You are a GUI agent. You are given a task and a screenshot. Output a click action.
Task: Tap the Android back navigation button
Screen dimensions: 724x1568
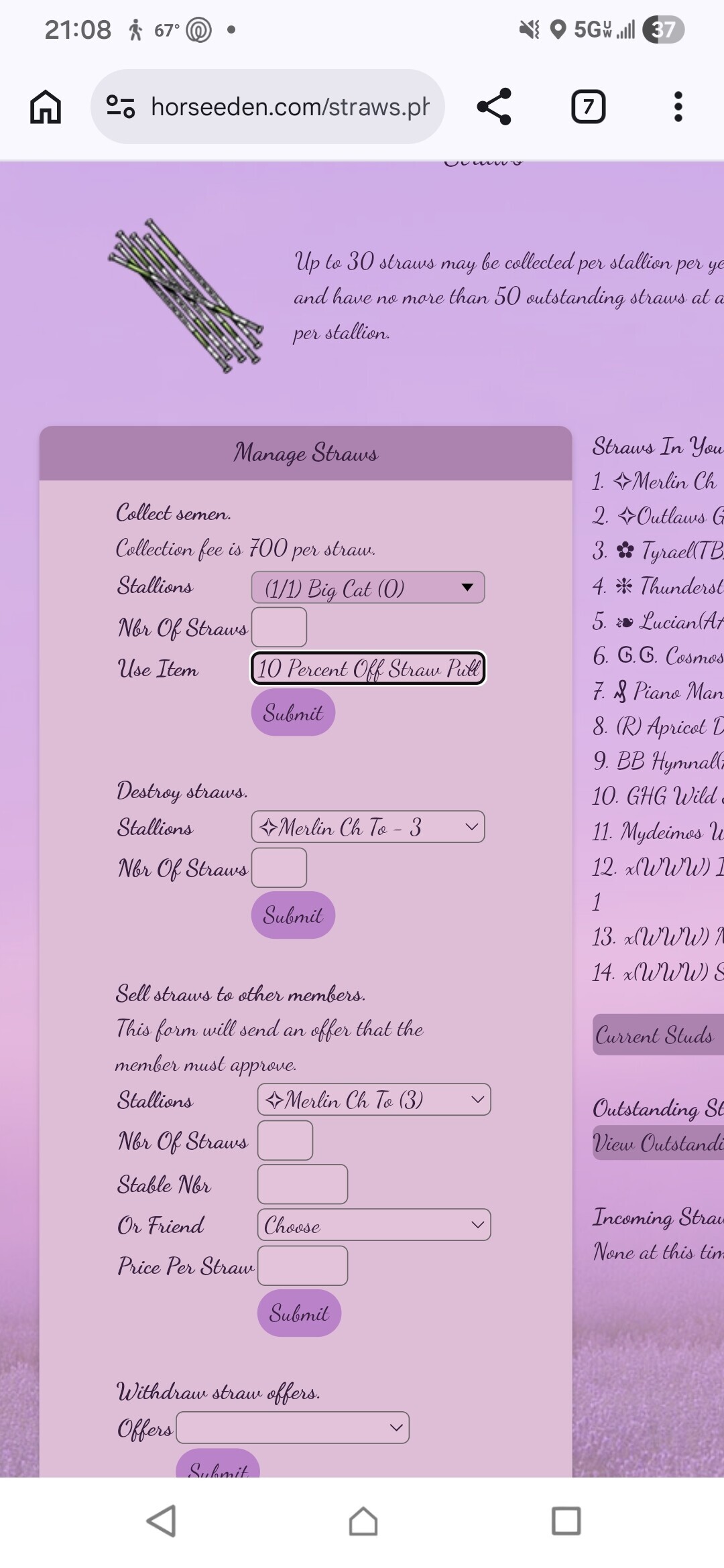click(x=162, y=1520)
